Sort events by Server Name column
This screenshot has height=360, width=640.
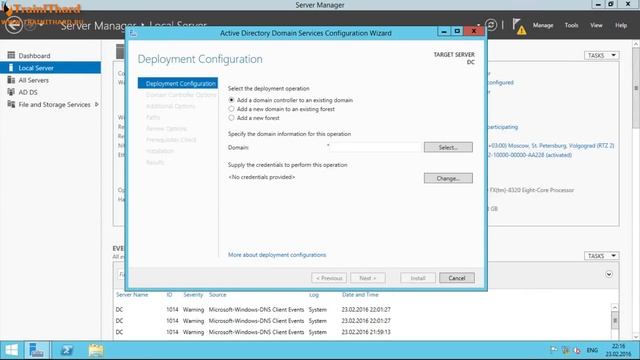click(132, 294)
